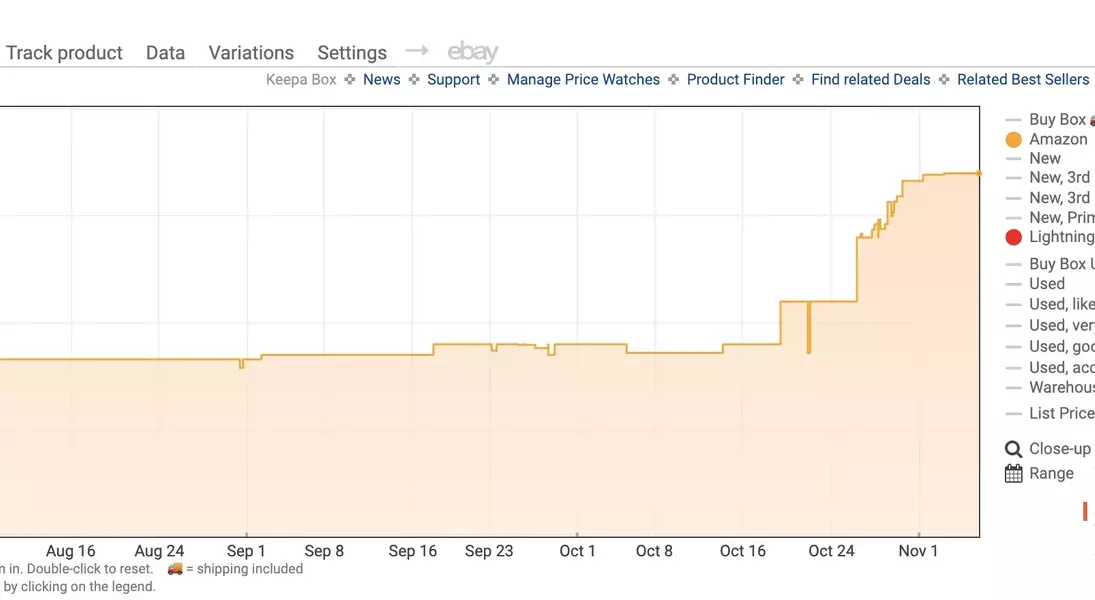Go to Manage Price Watches
Viewport: 1095px width, 600px height.
583,80
